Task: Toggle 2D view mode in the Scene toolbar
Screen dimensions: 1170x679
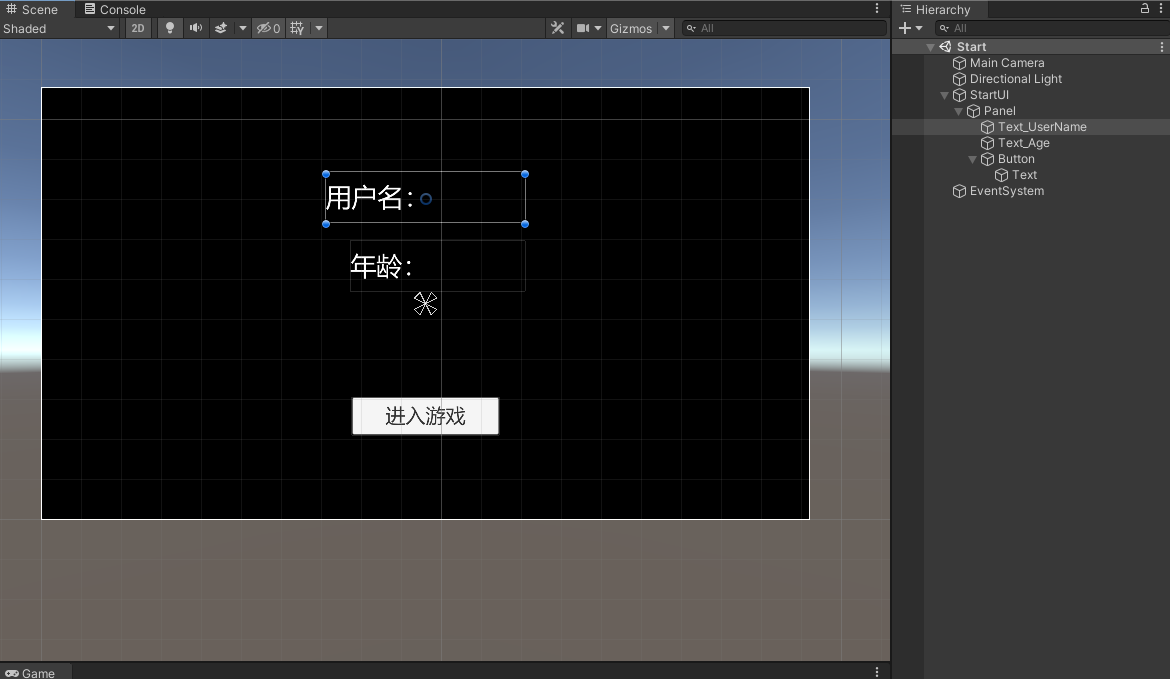Action: point(137,28)
